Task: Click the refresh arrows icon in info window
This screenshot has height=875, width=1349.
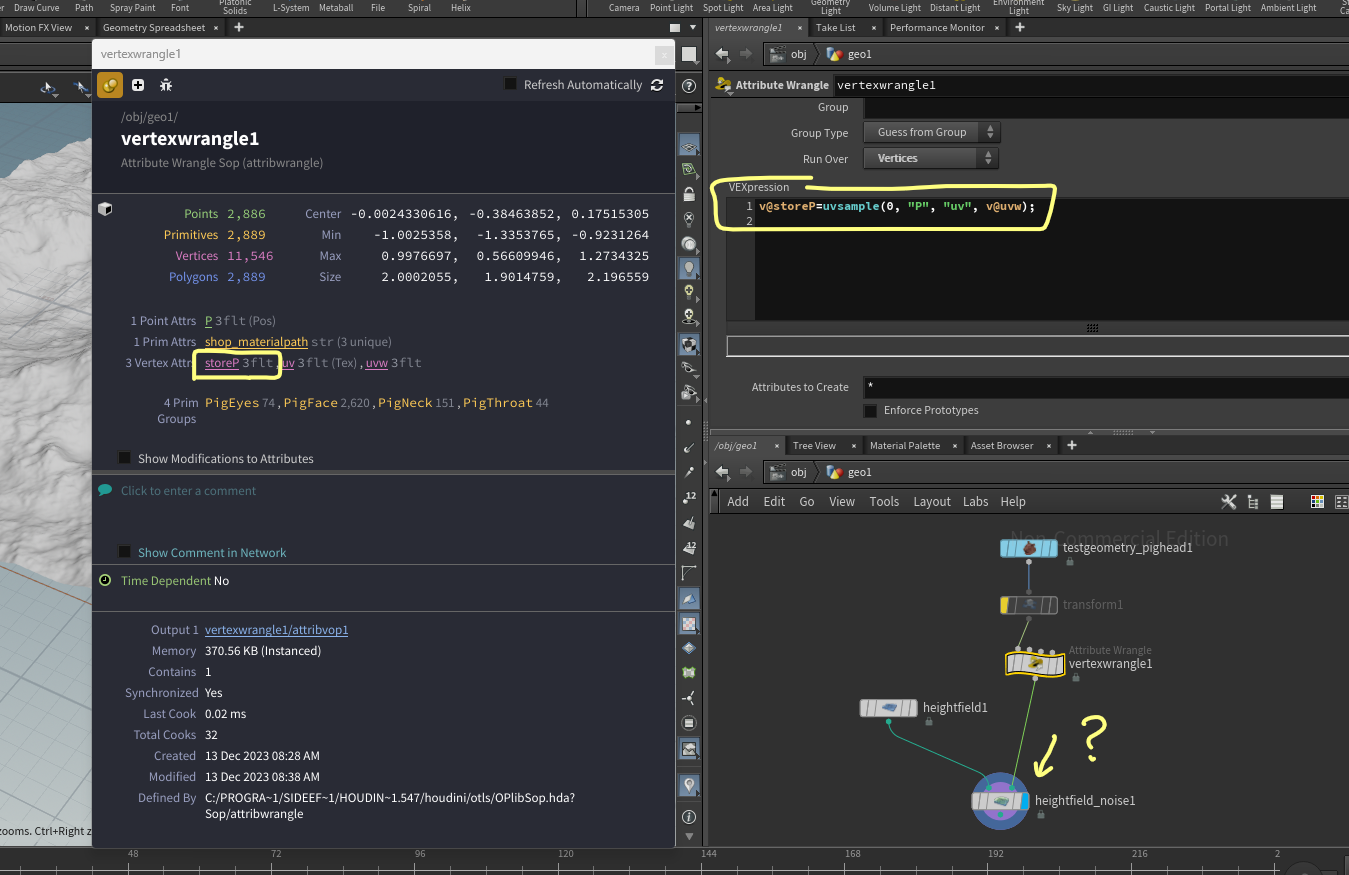Action: click(657, 85)
